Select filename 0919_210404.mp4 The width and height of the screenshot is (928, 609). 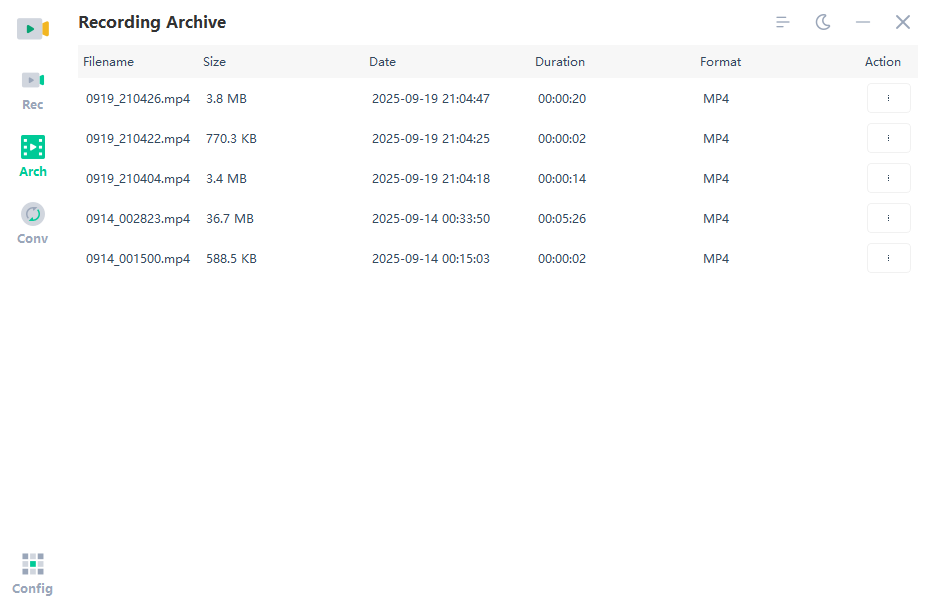click(x=138, y=178)
